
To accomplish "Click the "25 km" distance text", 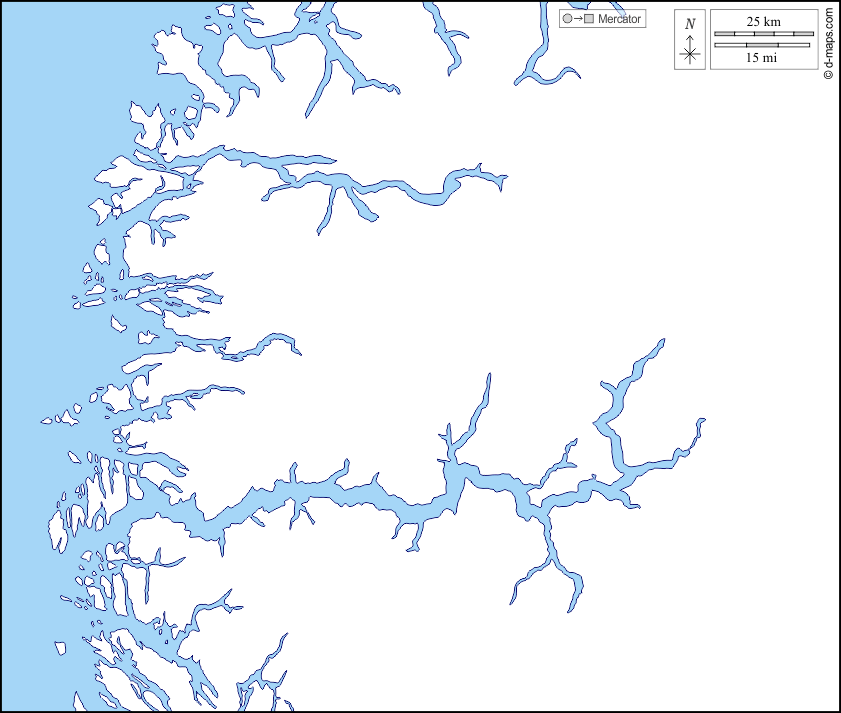I will (x=763, y=21).
